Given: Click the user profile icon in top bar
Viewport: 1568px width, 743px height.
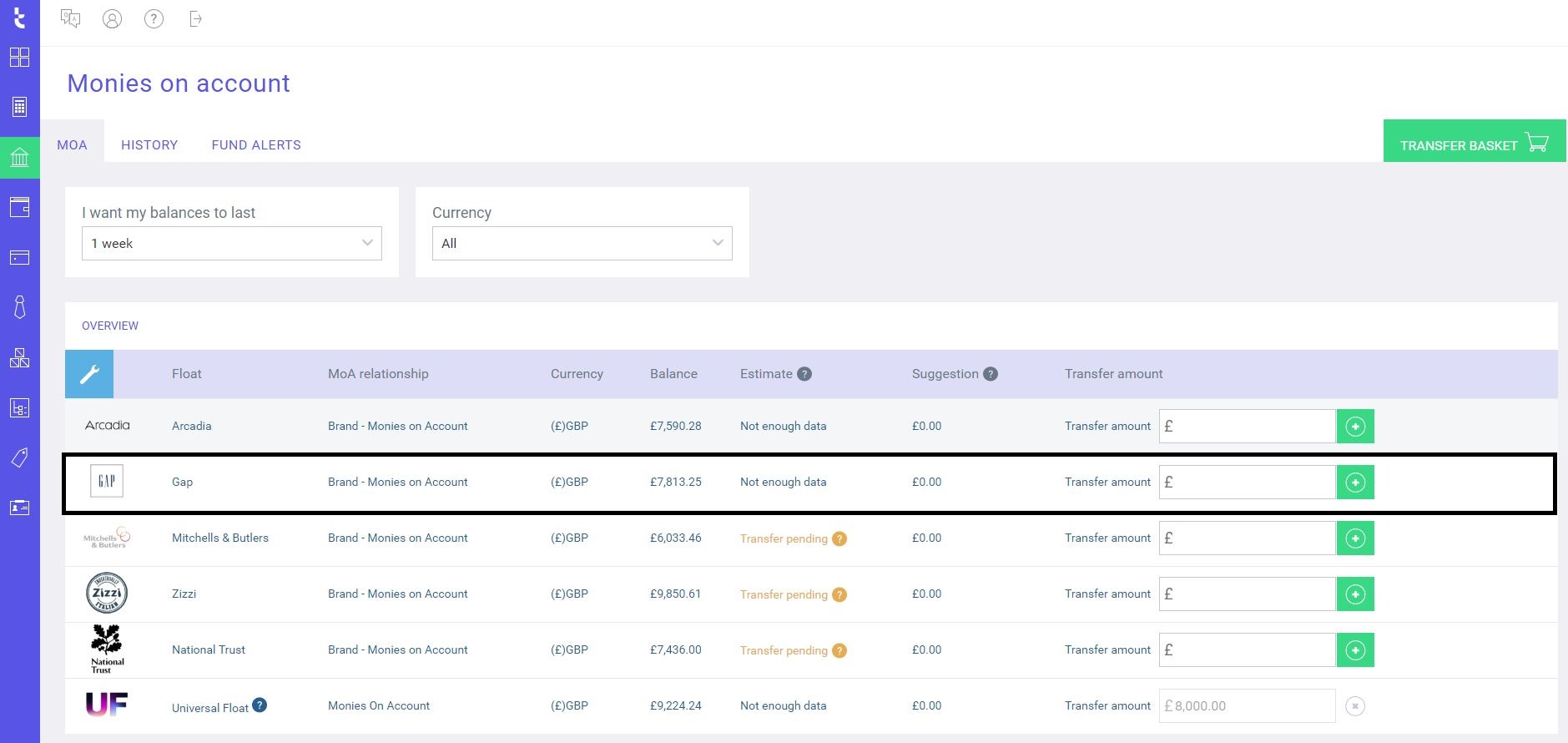Looking at the screenshot, I should (x=112, y=19).
